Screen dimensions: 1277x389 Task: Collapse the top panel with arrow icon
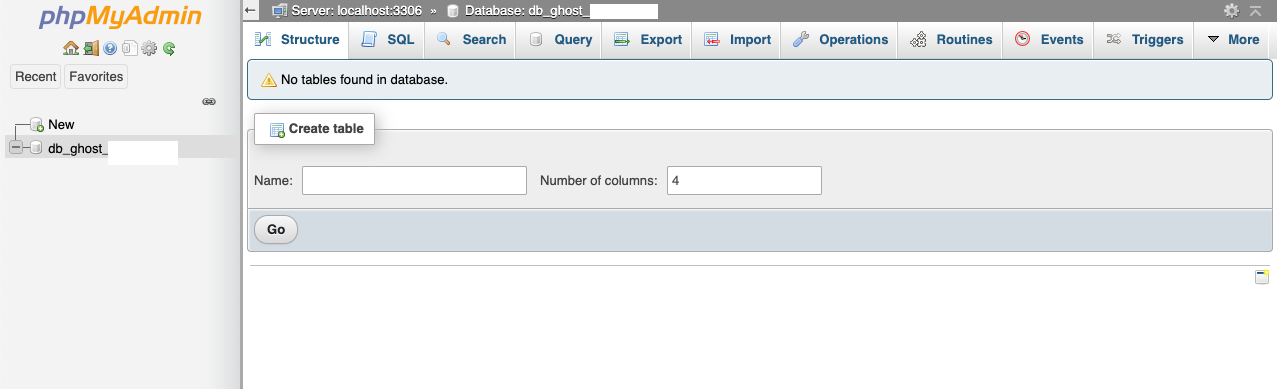(x=1255, y=10)
